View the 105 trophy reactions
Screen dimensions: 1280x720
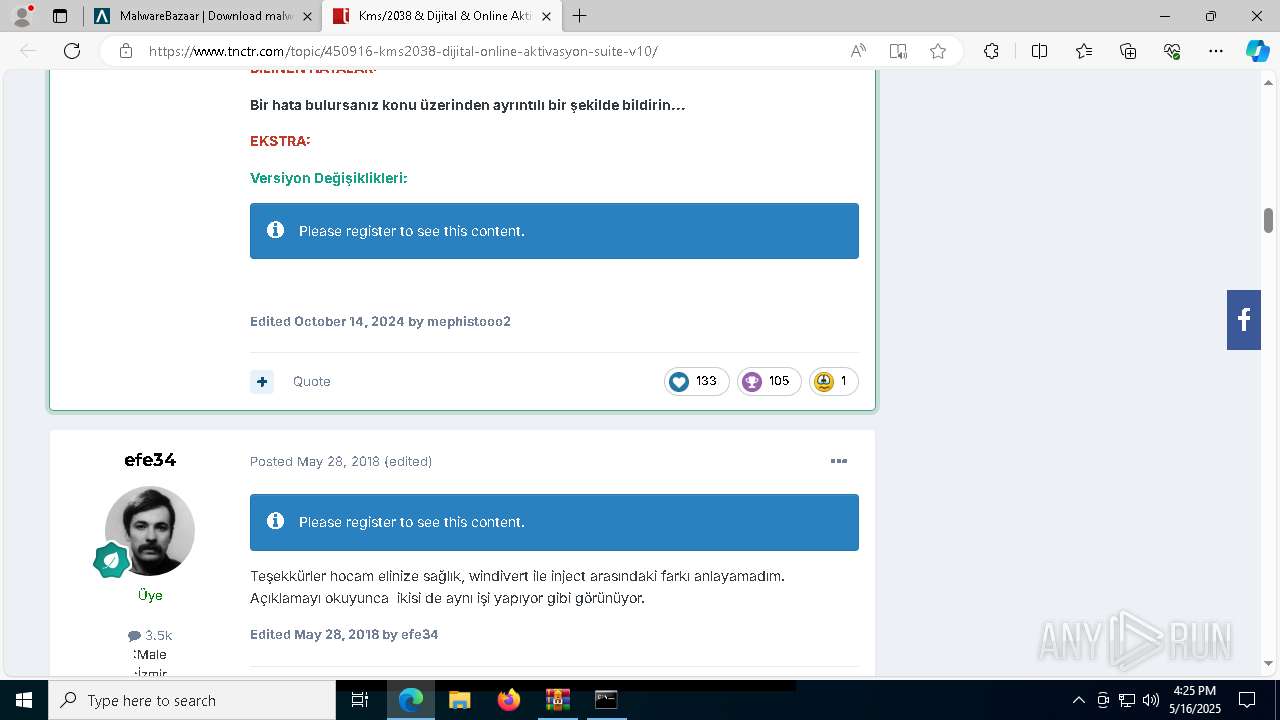coord(769,381)
